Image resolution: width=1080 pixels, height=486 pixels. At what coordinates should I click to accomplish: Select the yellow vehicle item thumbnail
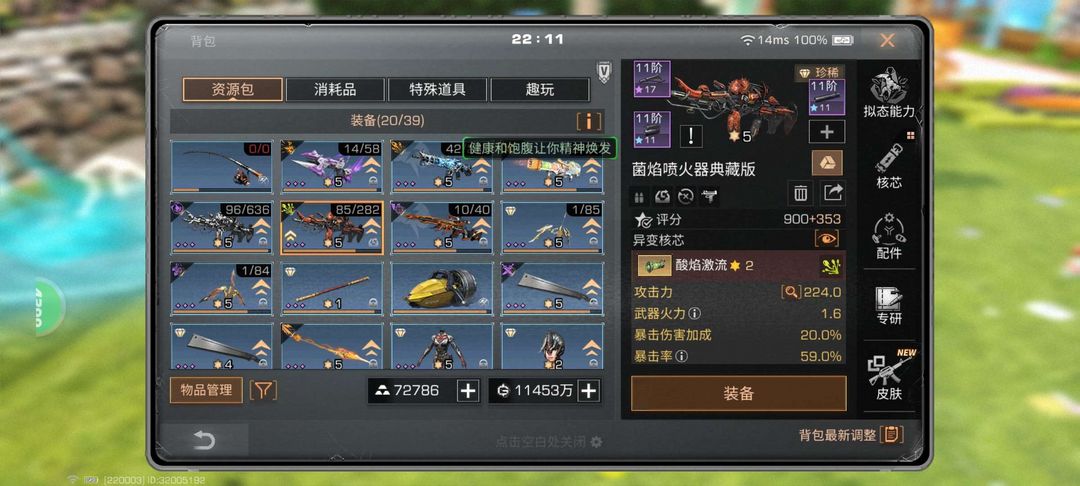pyautogui.click(x=442, y=288)
